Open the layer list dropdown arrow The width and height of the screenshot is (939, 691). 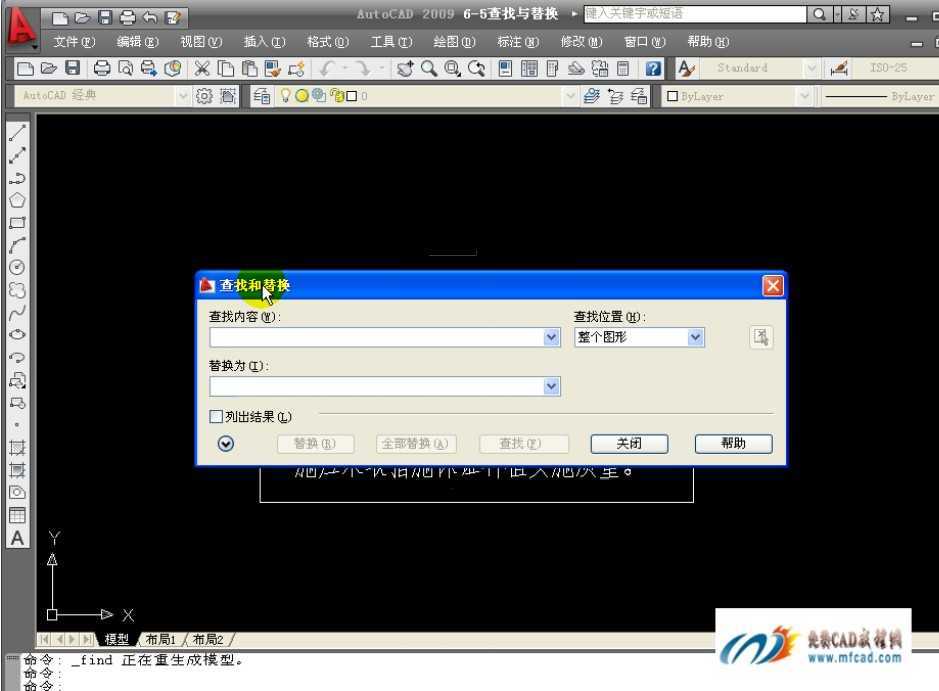[570, 96]
